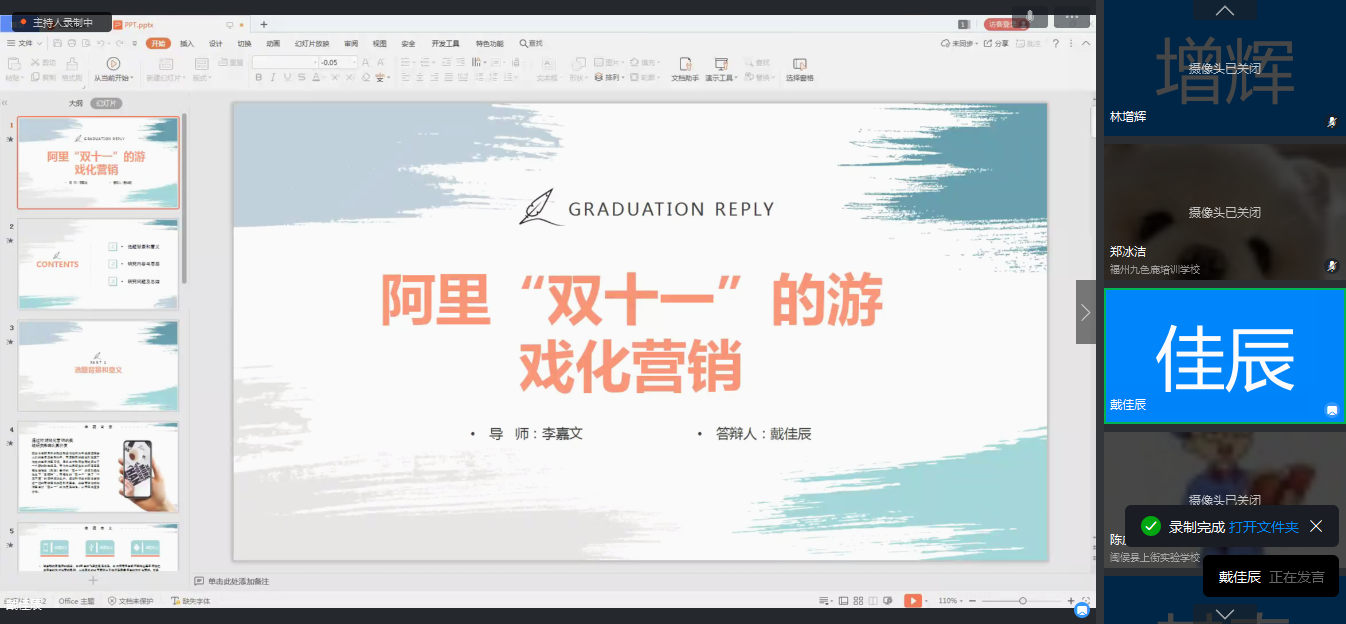Switch the left panel to 大纲 outline view
Viewport: 1346px width, 624px height.
[76, 103]
